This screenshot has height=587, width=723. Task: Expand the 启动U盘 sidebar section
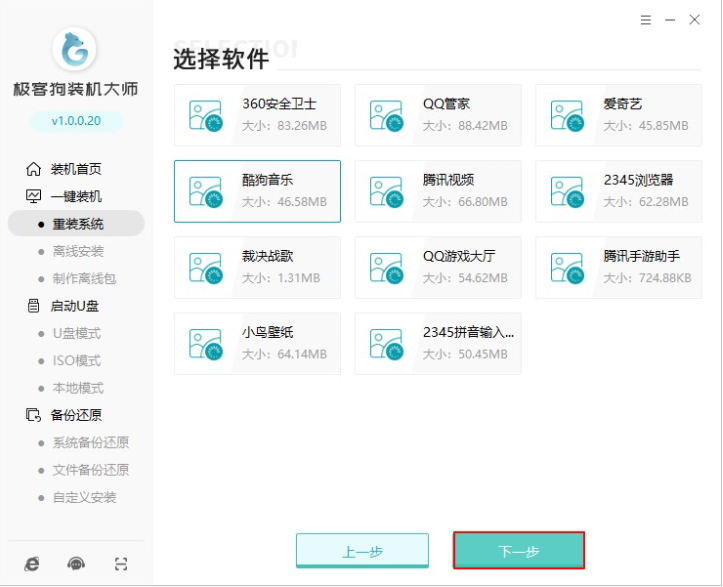point(76,306)
